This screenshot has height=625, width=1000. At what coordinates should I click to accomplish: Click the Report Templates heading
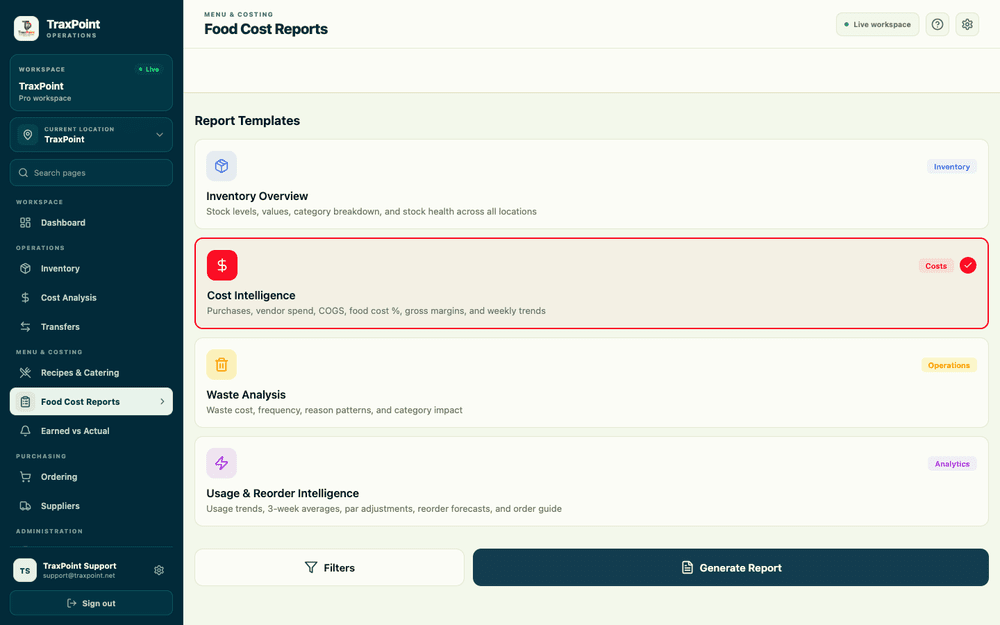[x=247, y=121]
